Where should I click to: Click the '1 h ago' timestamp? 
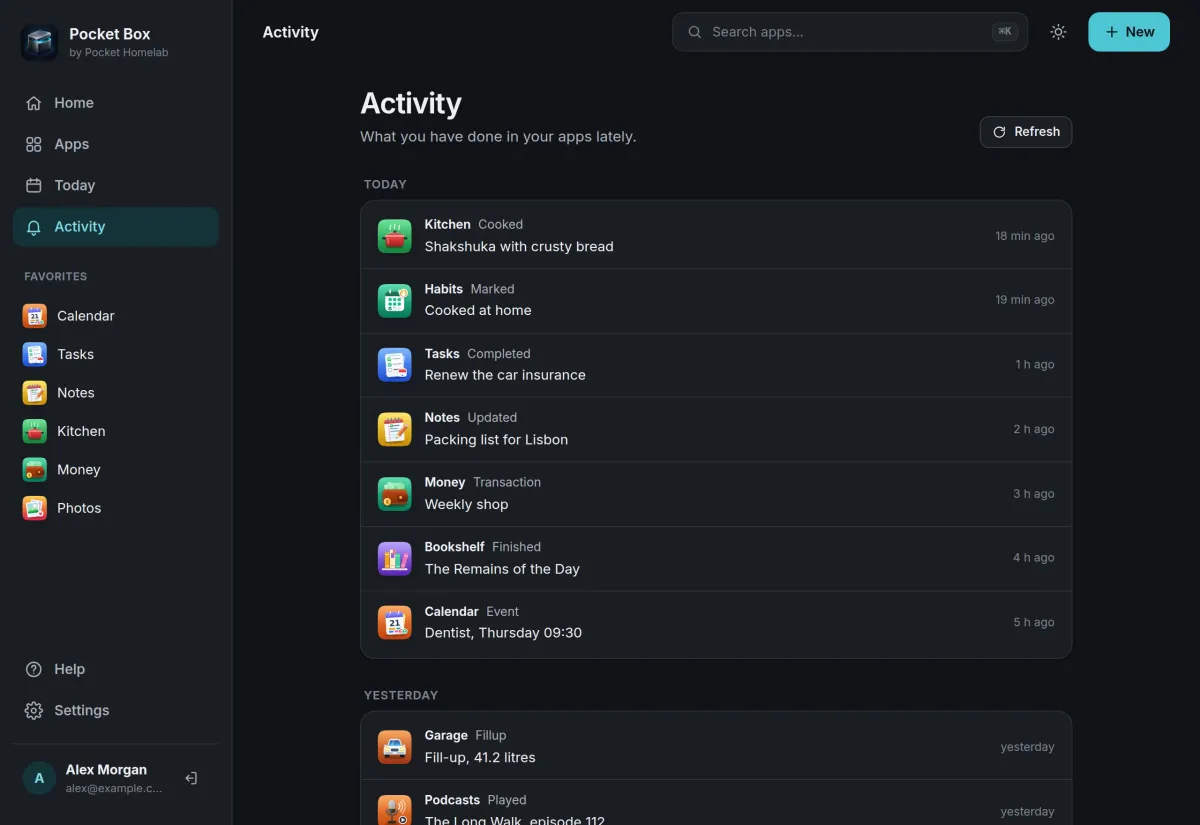pos(1035,365)
